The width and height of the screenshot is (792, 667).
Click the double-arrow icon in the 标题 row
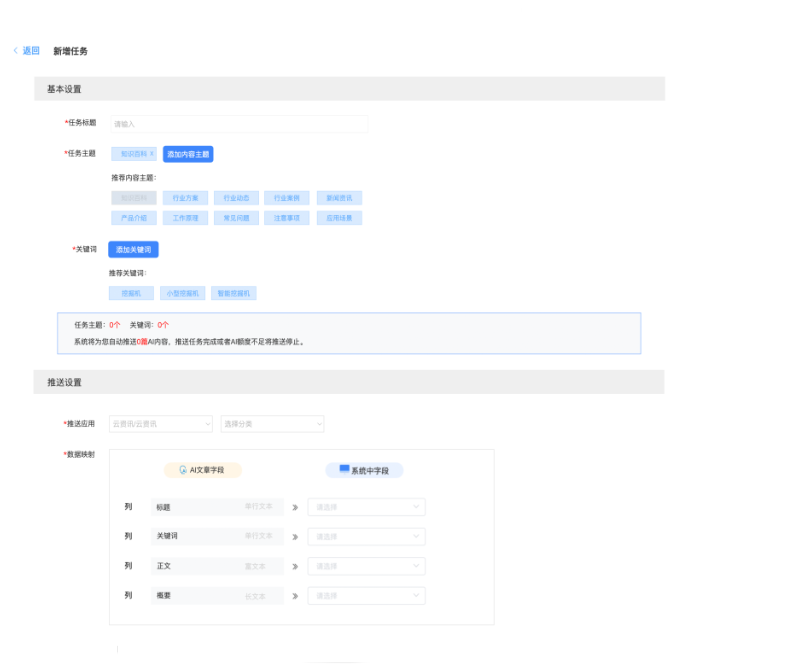pos(294,507)
